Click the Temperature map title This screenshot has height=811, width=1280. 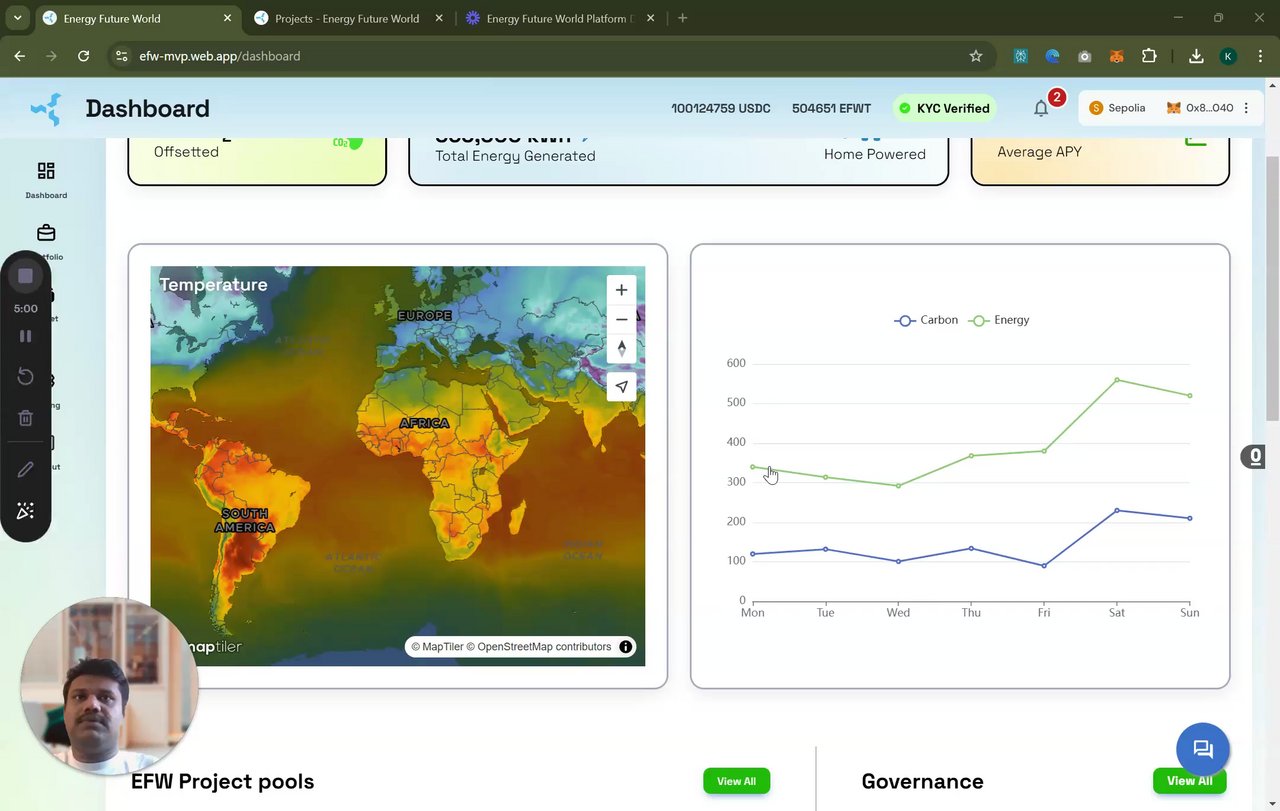point(213,285)
